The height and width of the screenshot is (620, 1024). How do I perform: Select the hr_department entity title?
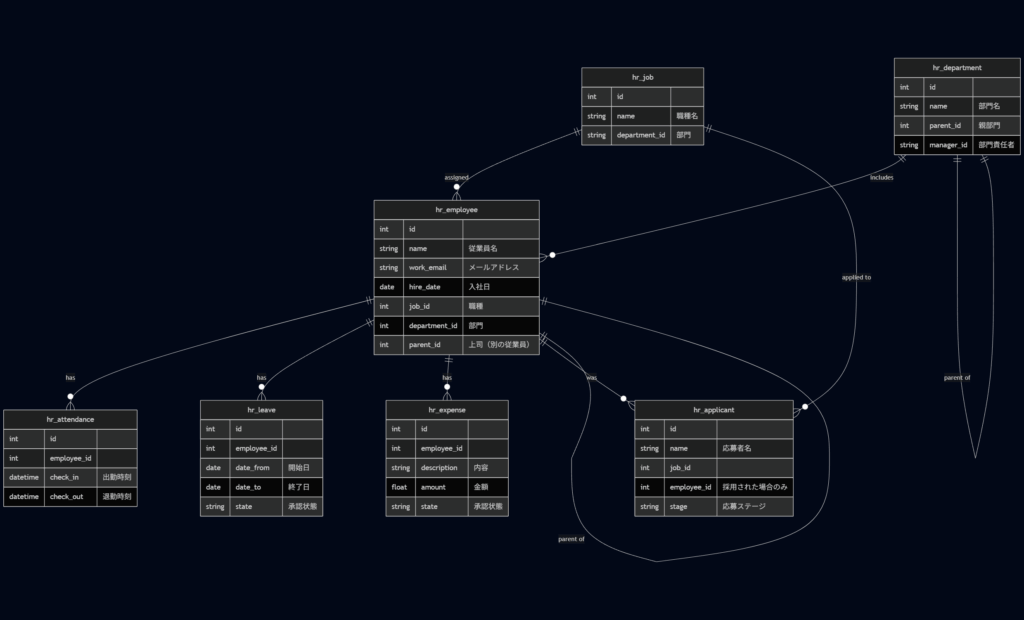pos(957,67)
